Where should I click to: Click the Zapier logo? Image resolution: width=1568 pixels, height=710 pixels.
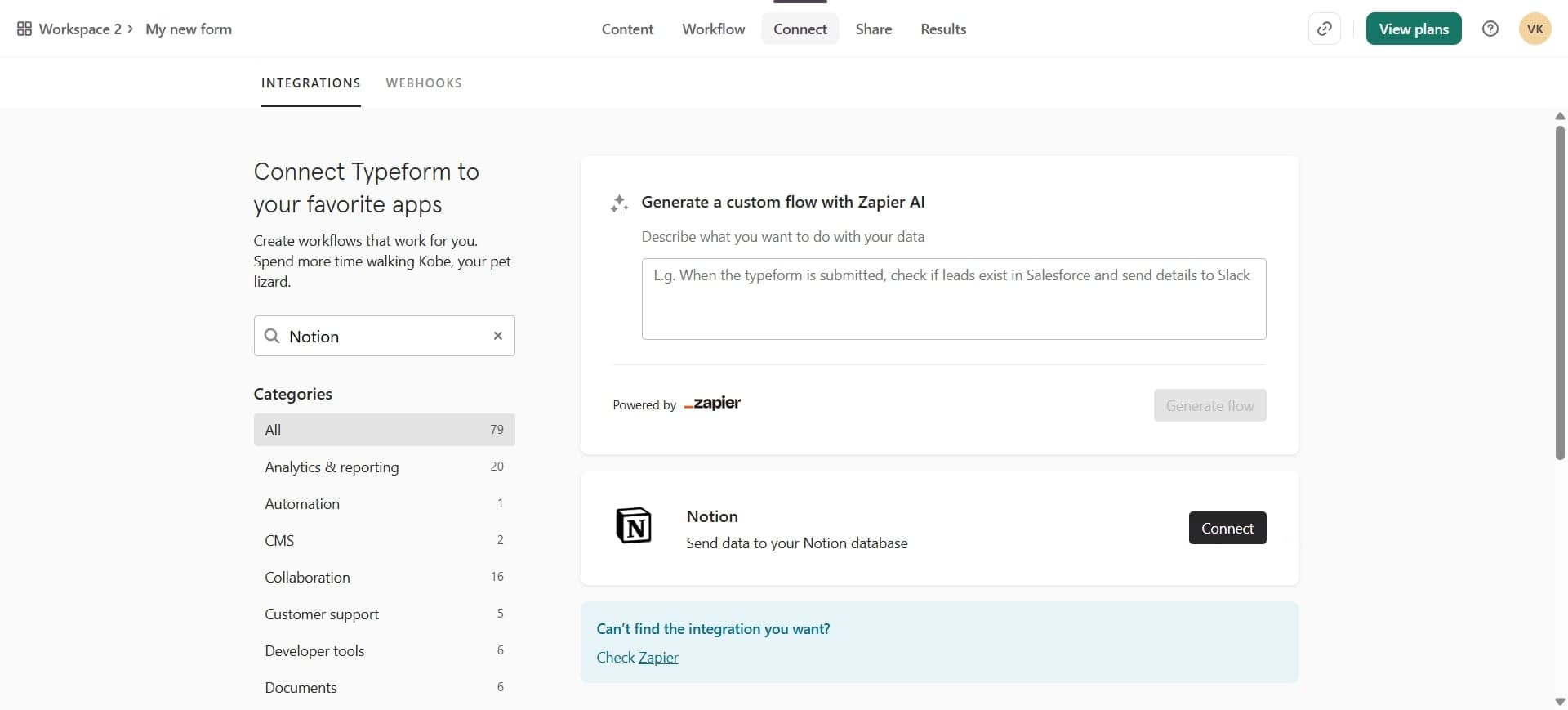[712, 404]
